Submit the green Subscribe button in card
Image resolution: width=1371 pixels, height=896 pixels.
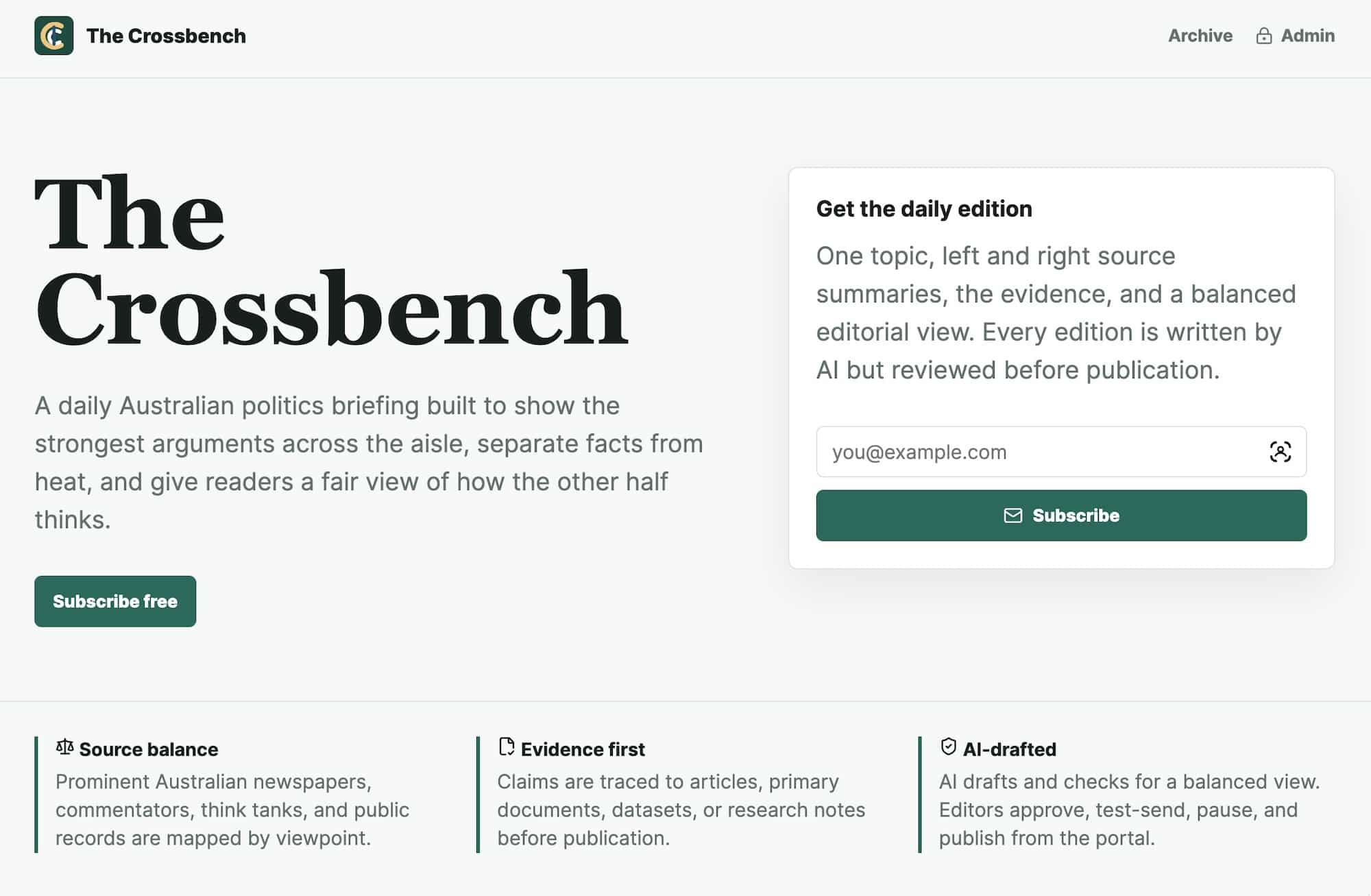point(1061,516)
